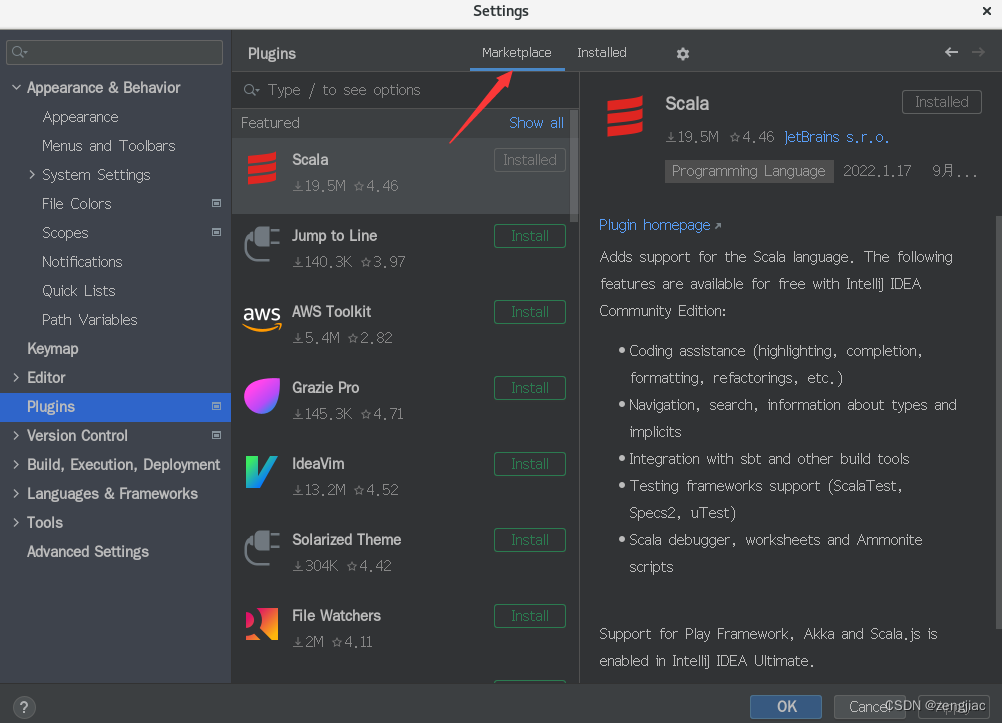Click the Grazie Pro logo
The width and height of the screenshot is (1002, 723).
click(x=262, y=396)
